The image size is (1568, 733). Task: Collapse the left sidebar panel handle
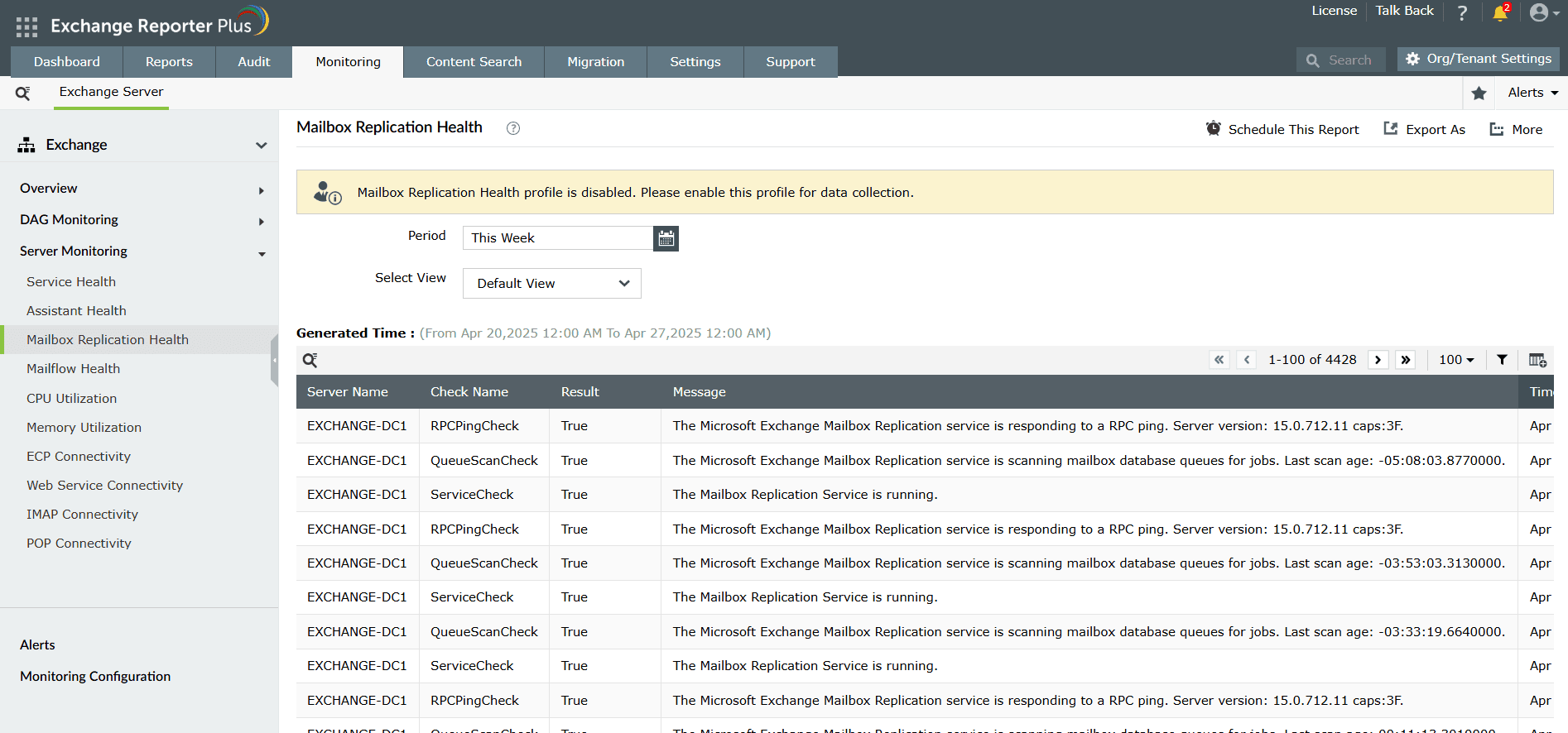(274, 361)
